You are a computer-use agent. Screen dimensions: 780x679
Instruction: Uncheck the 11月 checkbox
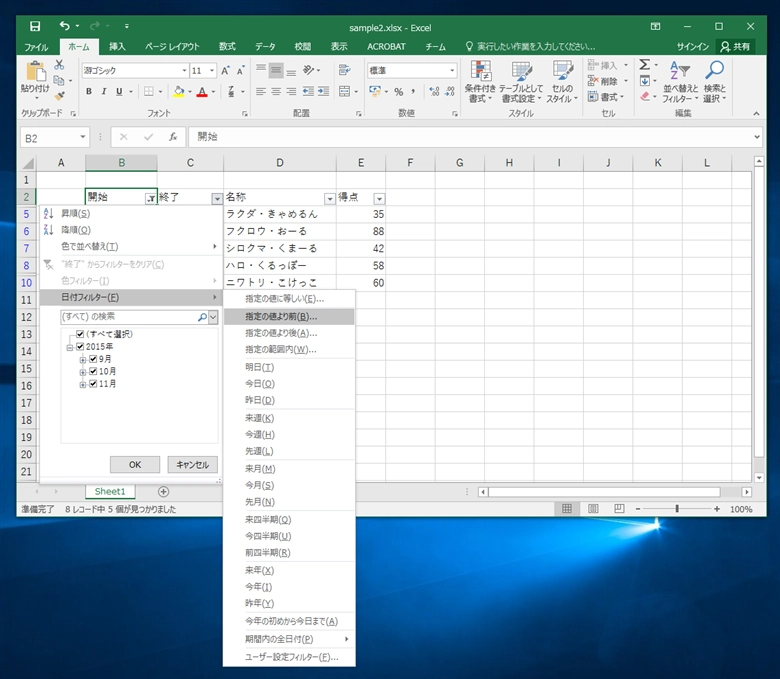click(x=93, y=384)
